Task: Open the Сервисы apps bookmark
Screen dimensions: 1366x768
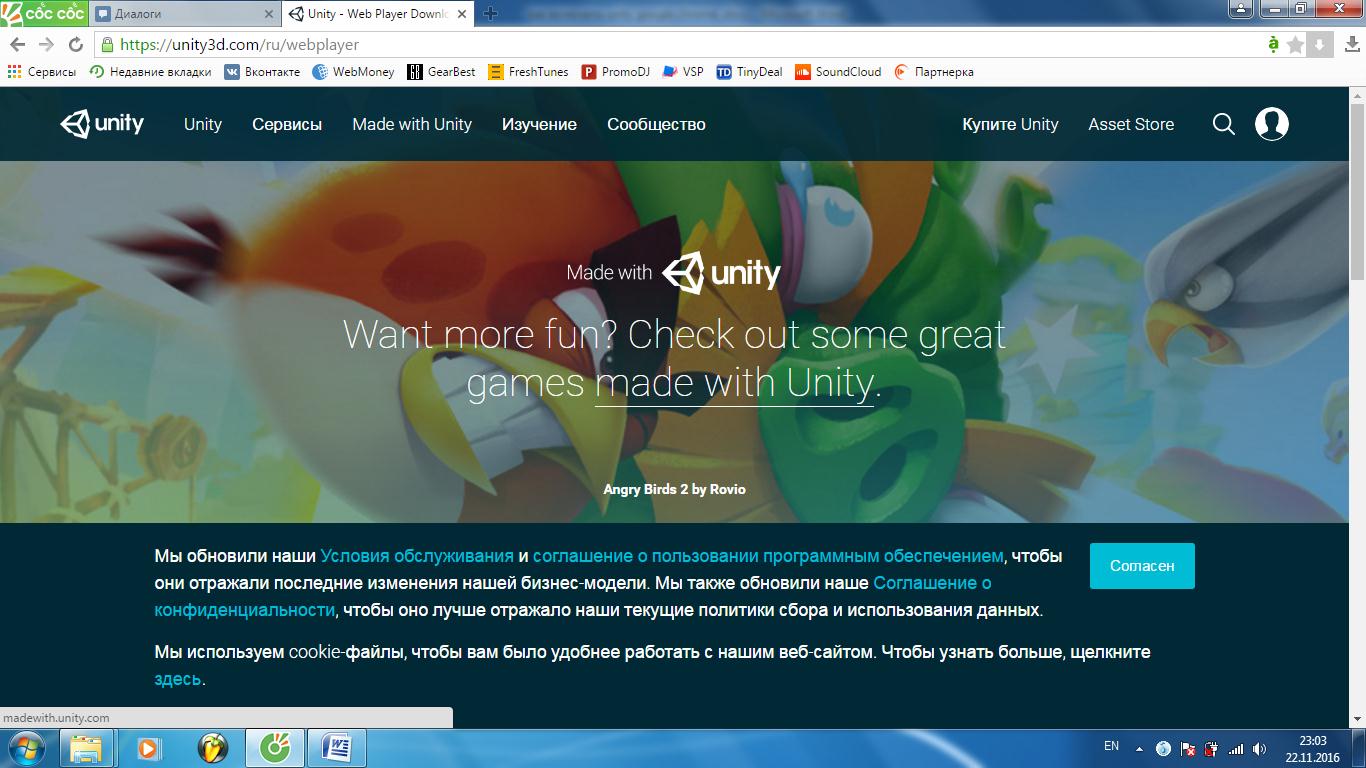Action: click(x=41, y=72)
